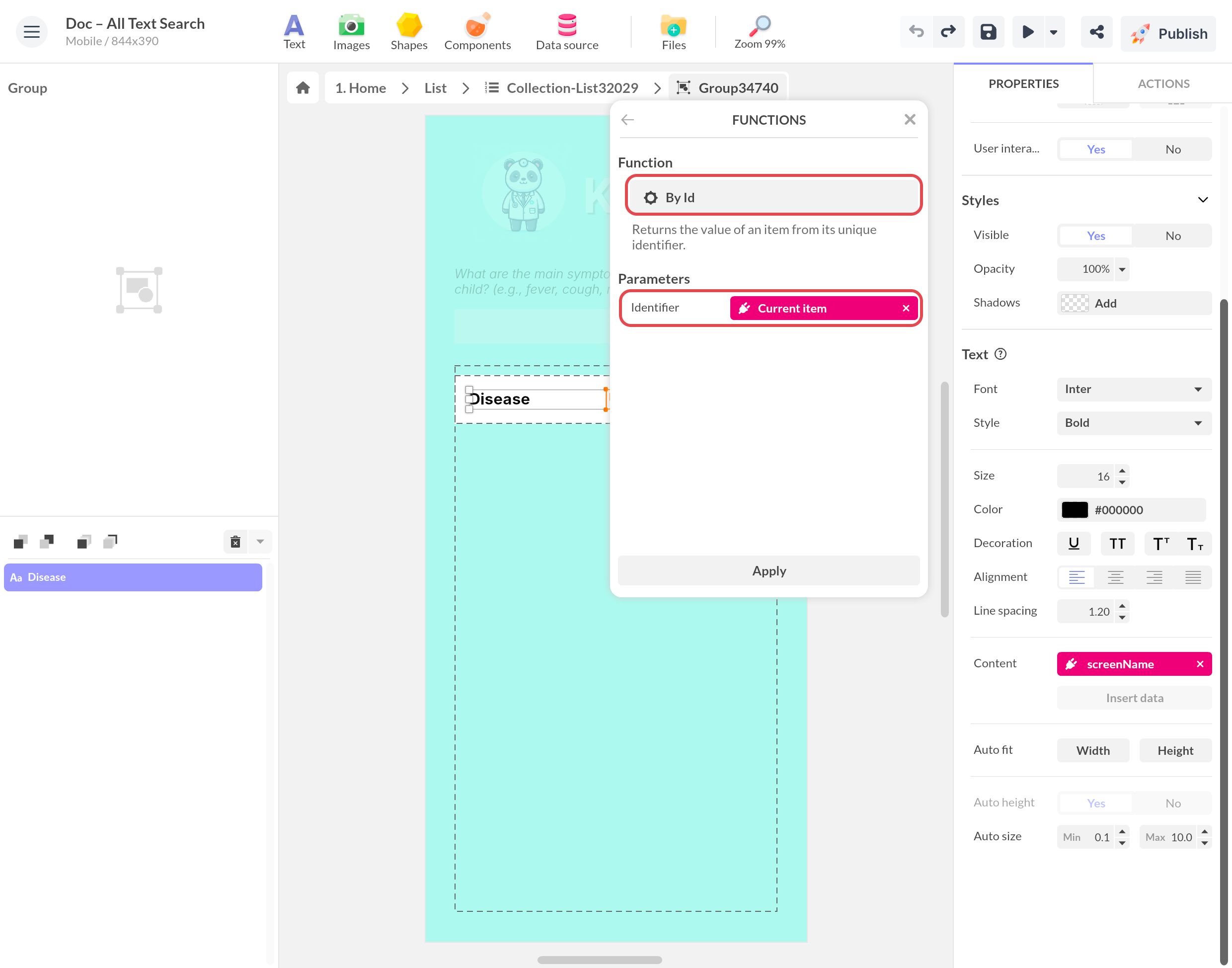Image resolution: width=1232 pixels, height=968 pixels.
Task: Open the Data source panel
Action: 566,32
